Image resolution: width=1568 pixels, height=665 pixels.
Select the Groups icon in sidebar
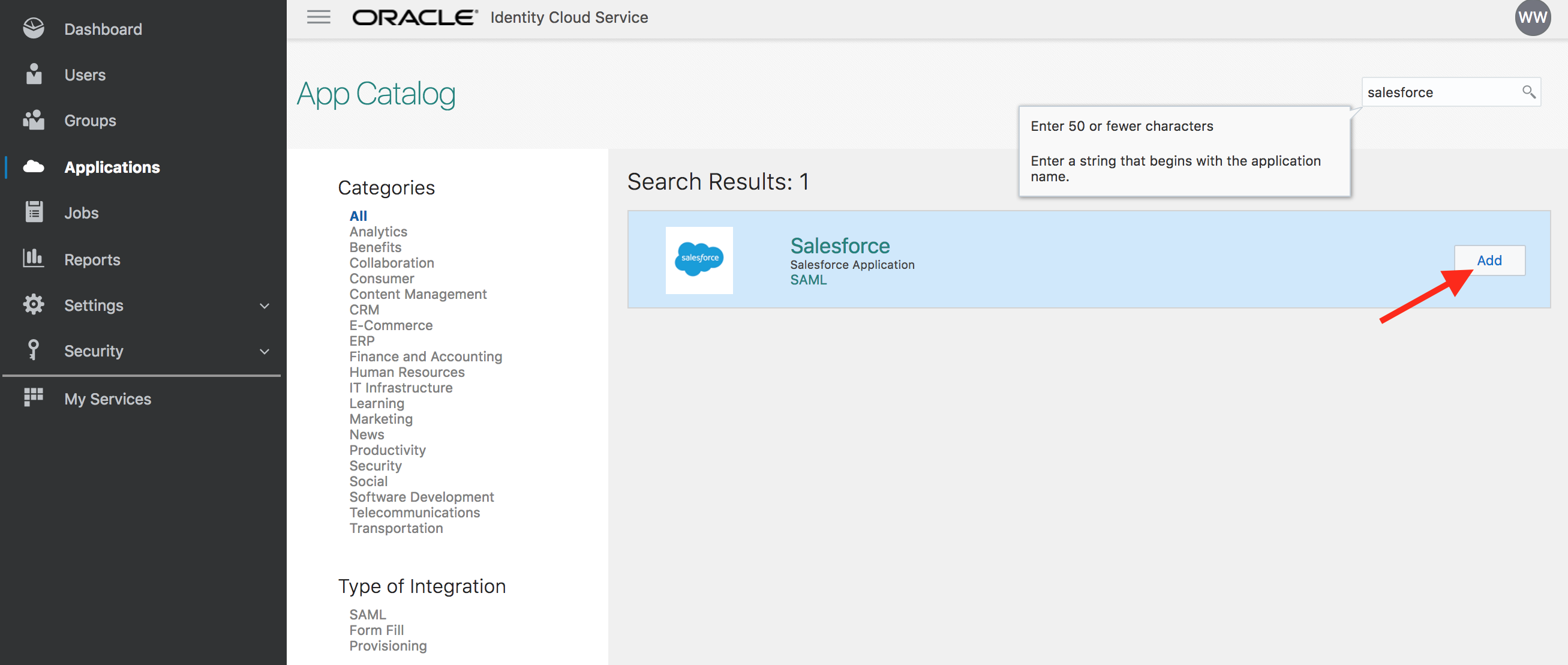[34, 120]
